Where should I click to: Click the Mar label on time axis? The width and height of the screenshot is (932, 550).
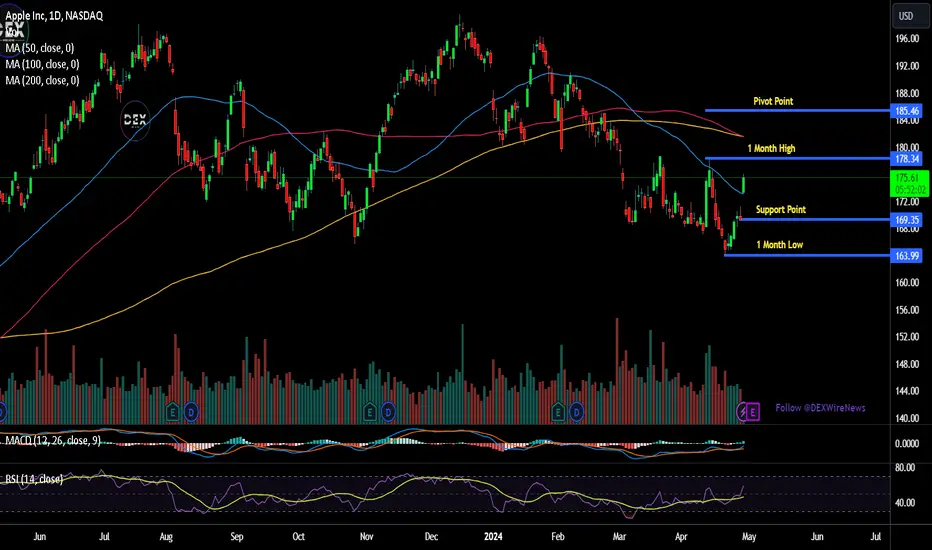(619, 536)
